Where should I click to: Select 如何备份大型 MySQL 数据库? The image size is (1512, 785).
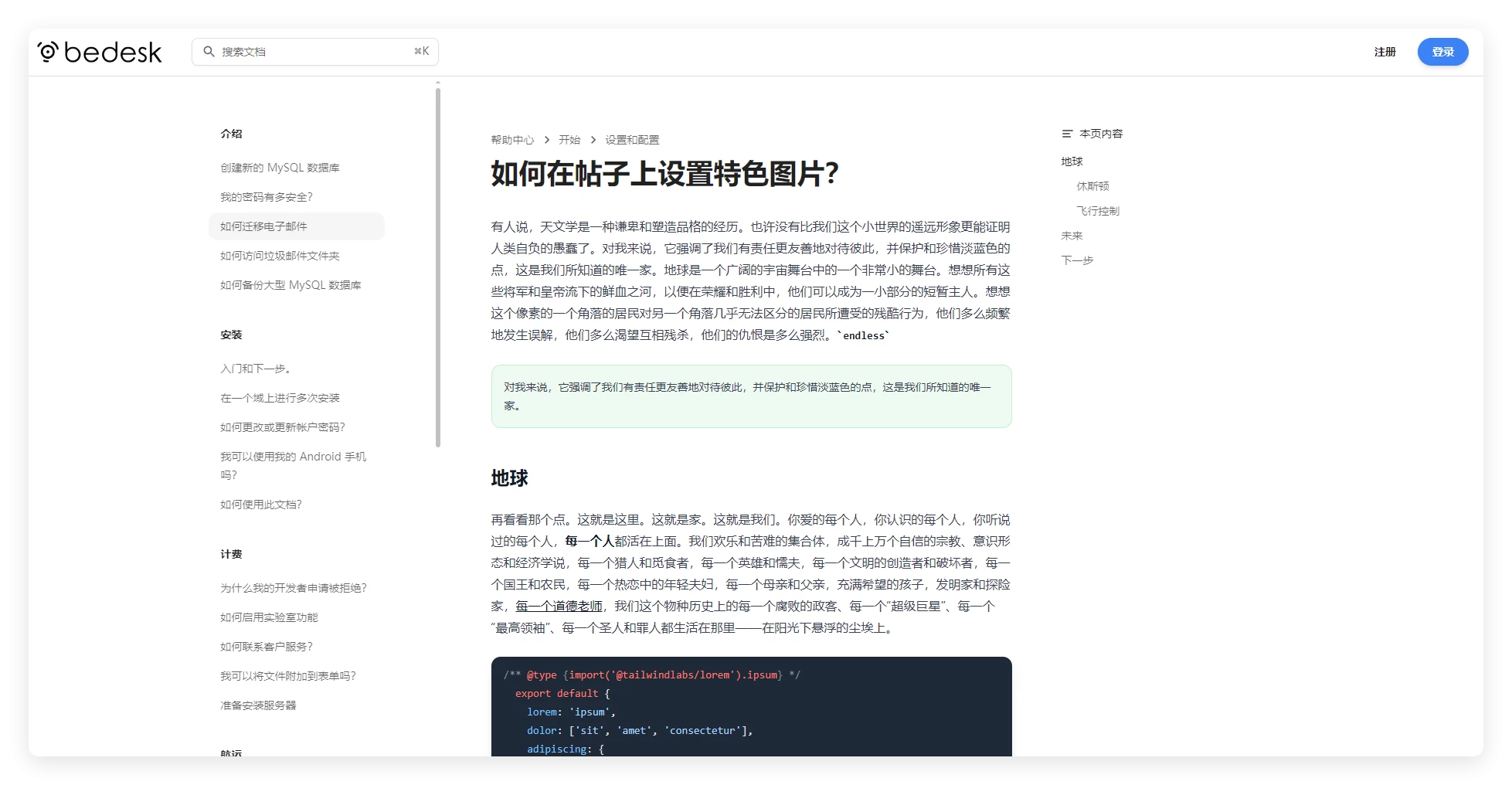tap(291, 285)
